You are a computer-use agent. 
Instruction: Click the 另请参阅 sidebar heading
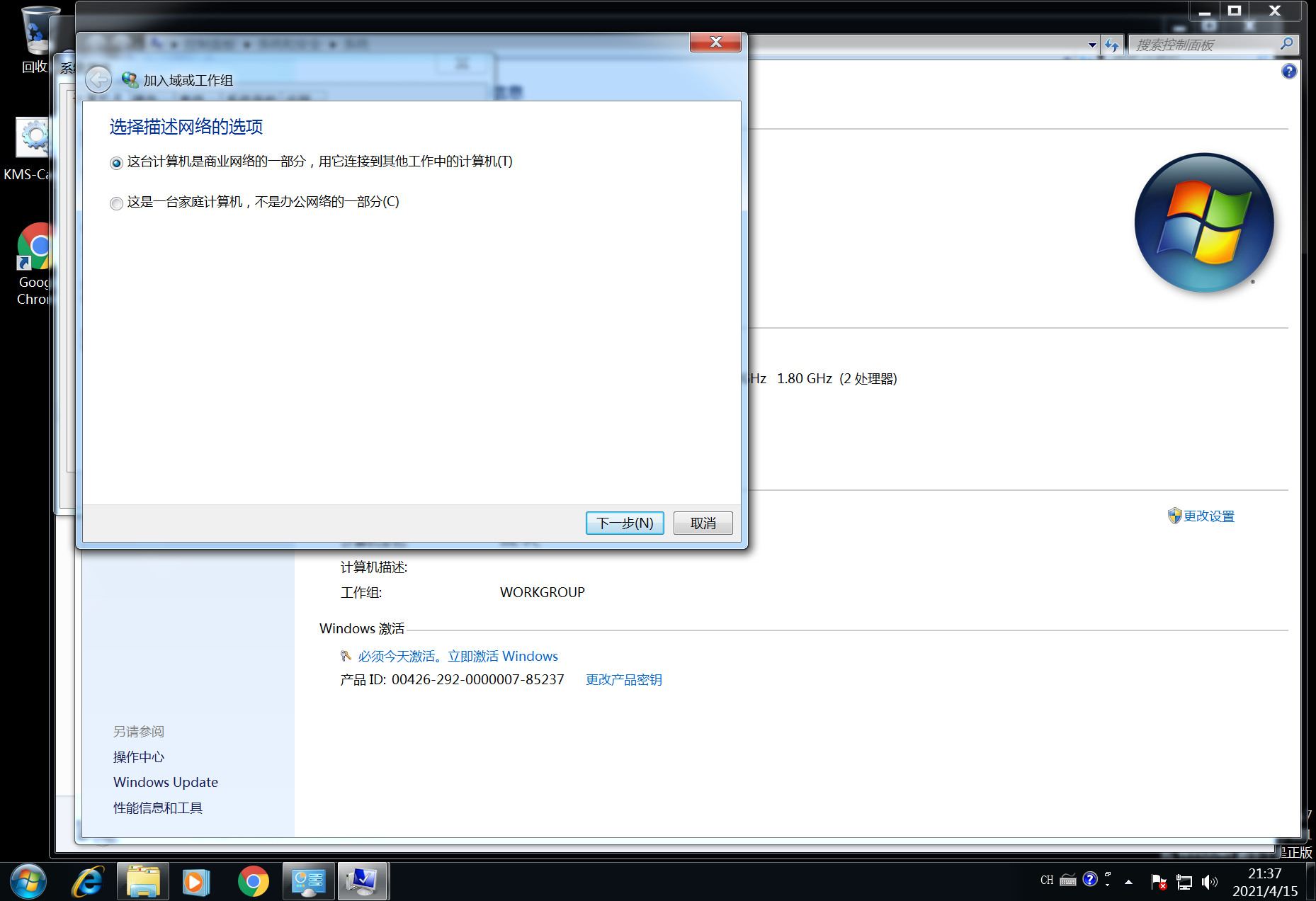pos(139,731)
